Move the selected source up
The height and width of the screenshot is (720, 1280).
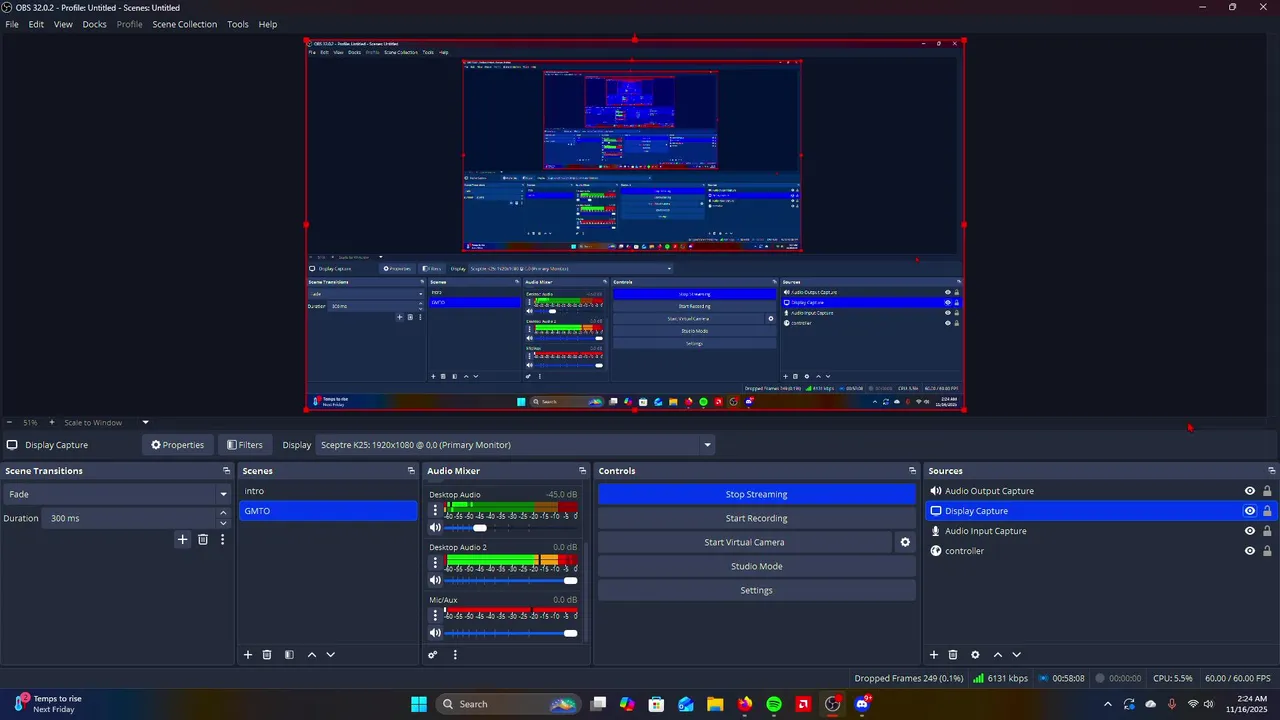tap(998, 655)
